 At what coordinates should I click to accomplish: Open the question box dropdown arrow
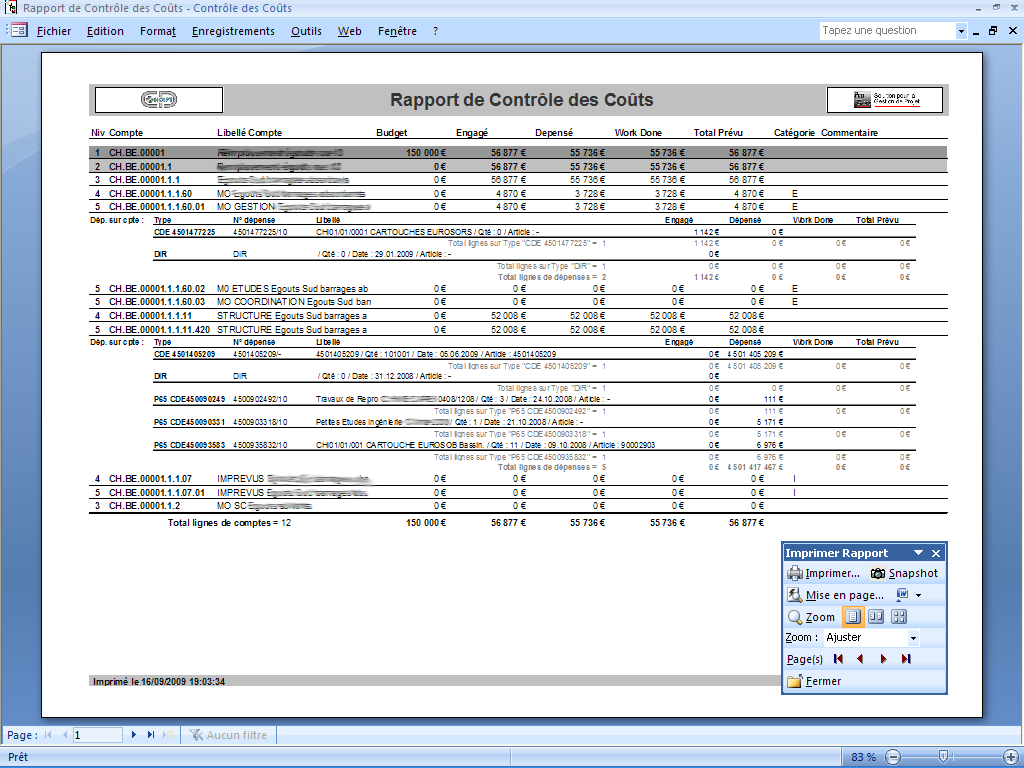point(961,31)
